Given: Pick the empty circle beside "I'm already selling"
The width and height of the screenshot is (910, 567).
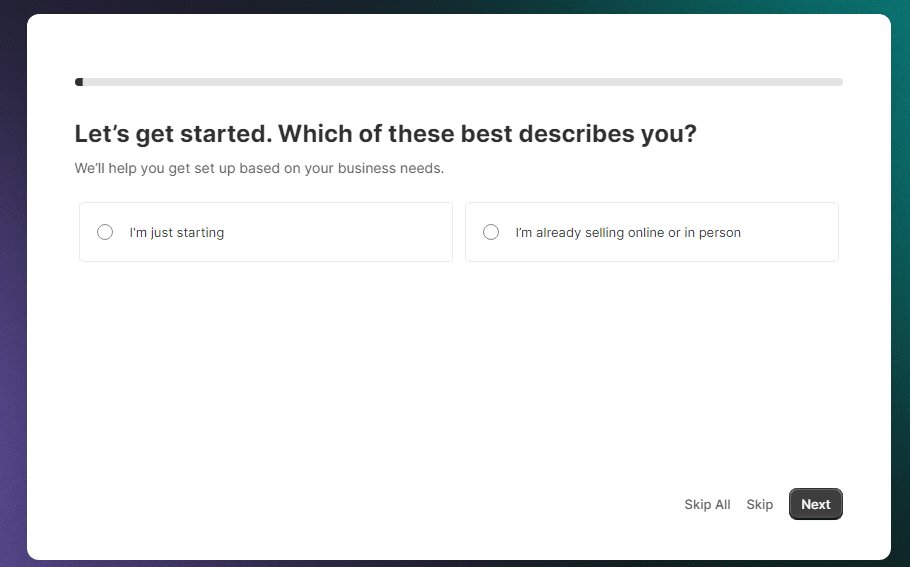Looking at the screenshot, I should [491, 232].
